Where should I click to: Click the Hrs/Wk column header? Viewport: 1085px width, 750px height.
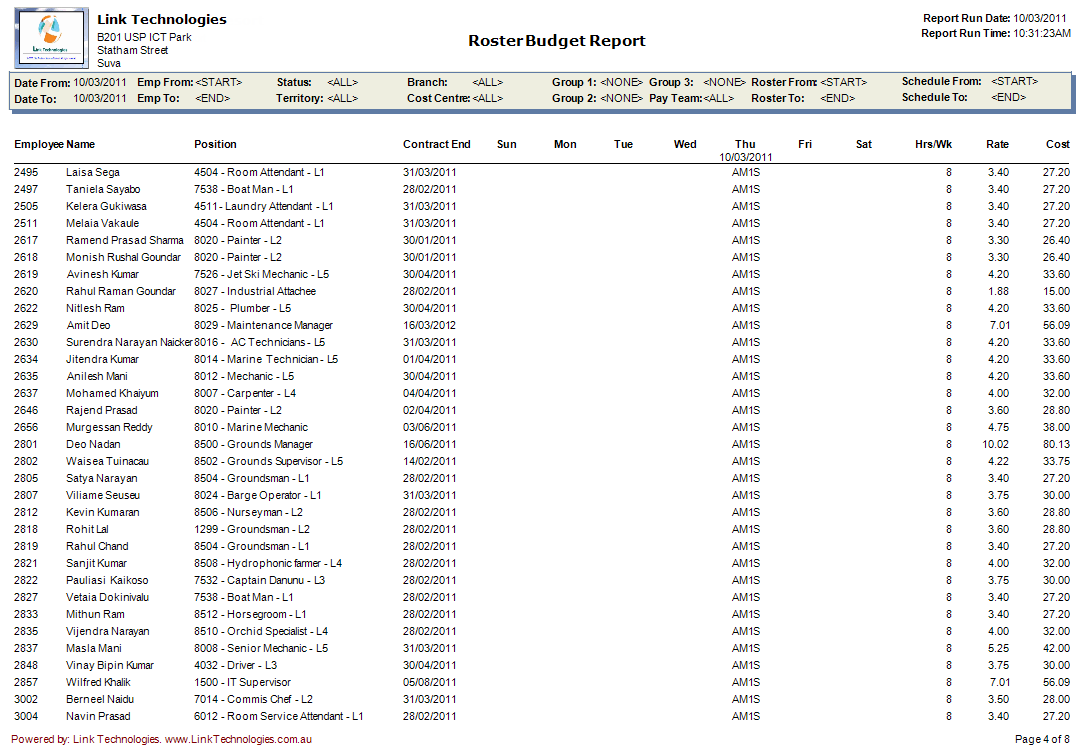pos(933,144)
